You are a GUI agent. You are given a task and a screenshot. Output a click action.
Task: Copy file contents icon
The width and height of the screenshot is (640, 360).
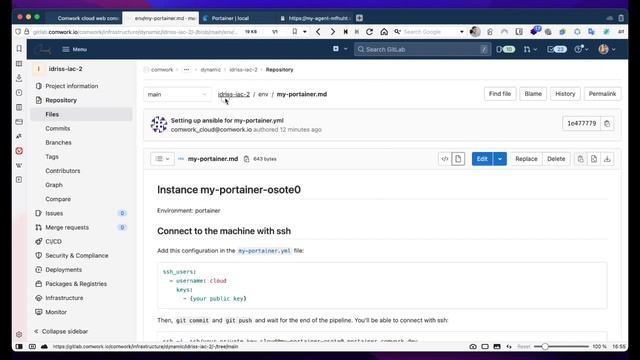(x=580, y=159)
